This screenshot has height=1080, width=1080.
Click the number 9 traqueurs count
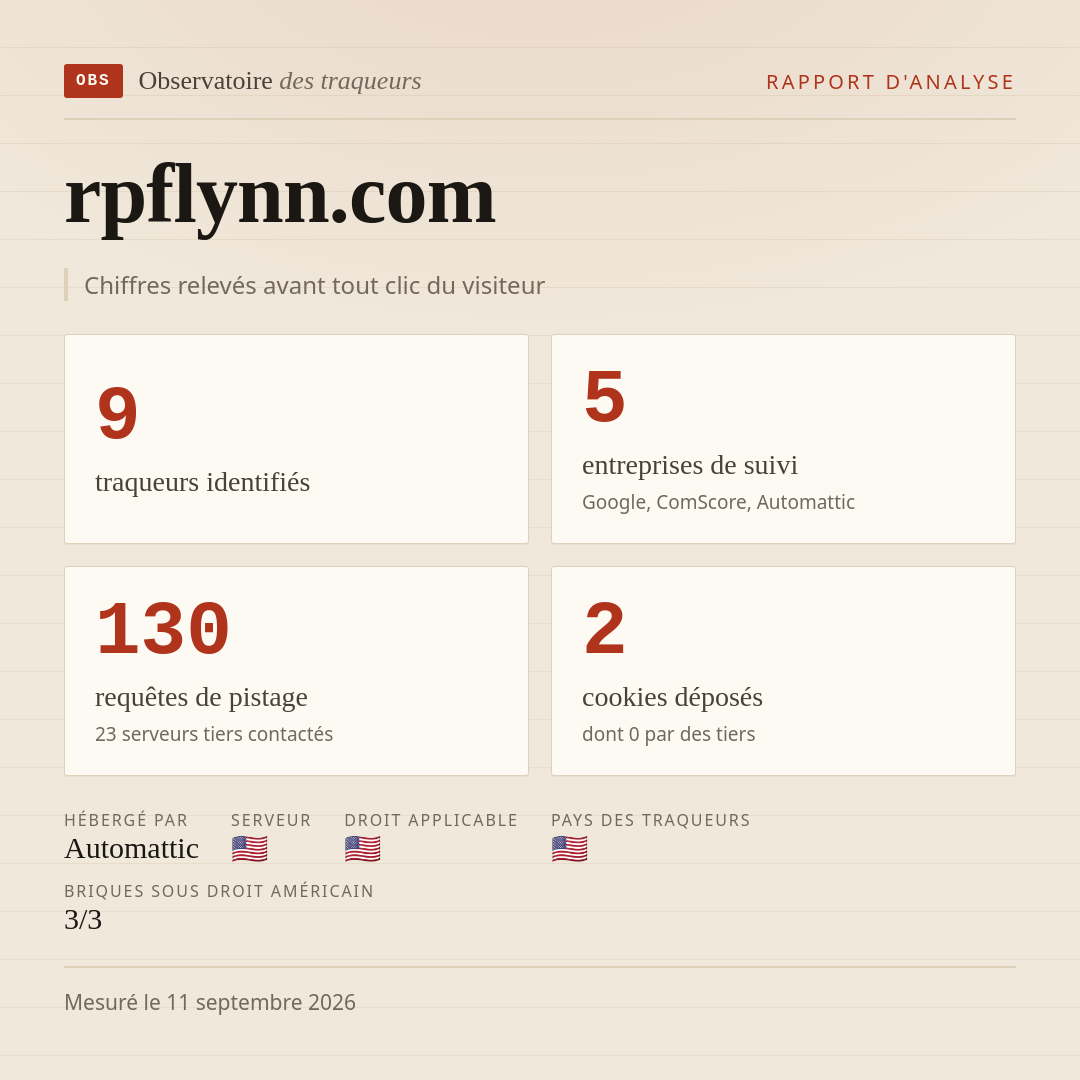point(118,415)
